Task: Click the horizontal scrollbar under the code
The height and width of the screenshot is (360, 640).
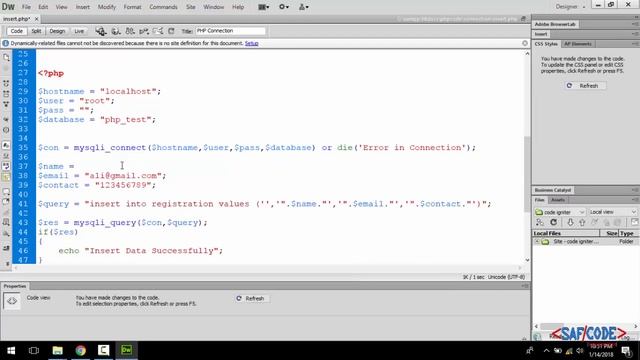Action: click(x=267, y=268)
